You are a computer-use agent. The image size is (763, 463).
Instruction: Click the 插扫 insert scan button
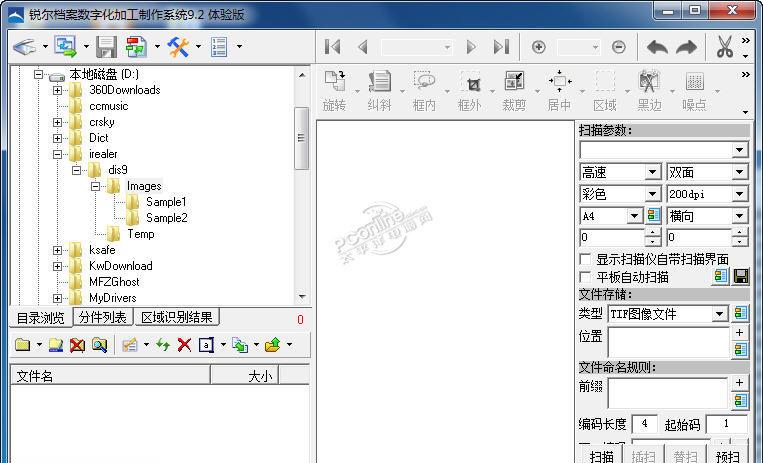(643, 456)
